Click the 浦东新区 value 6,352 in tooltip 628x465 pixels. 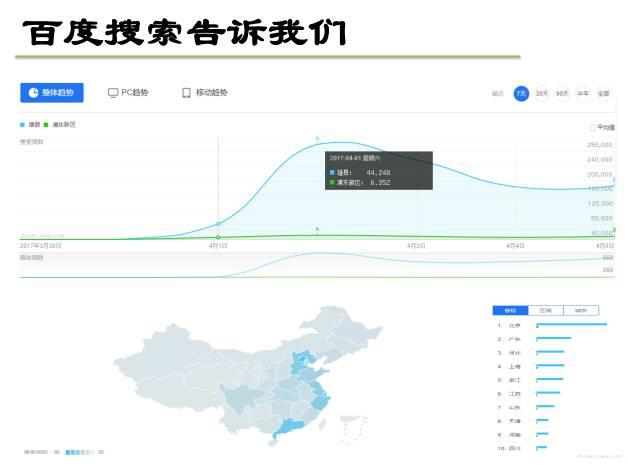[380, 183]
